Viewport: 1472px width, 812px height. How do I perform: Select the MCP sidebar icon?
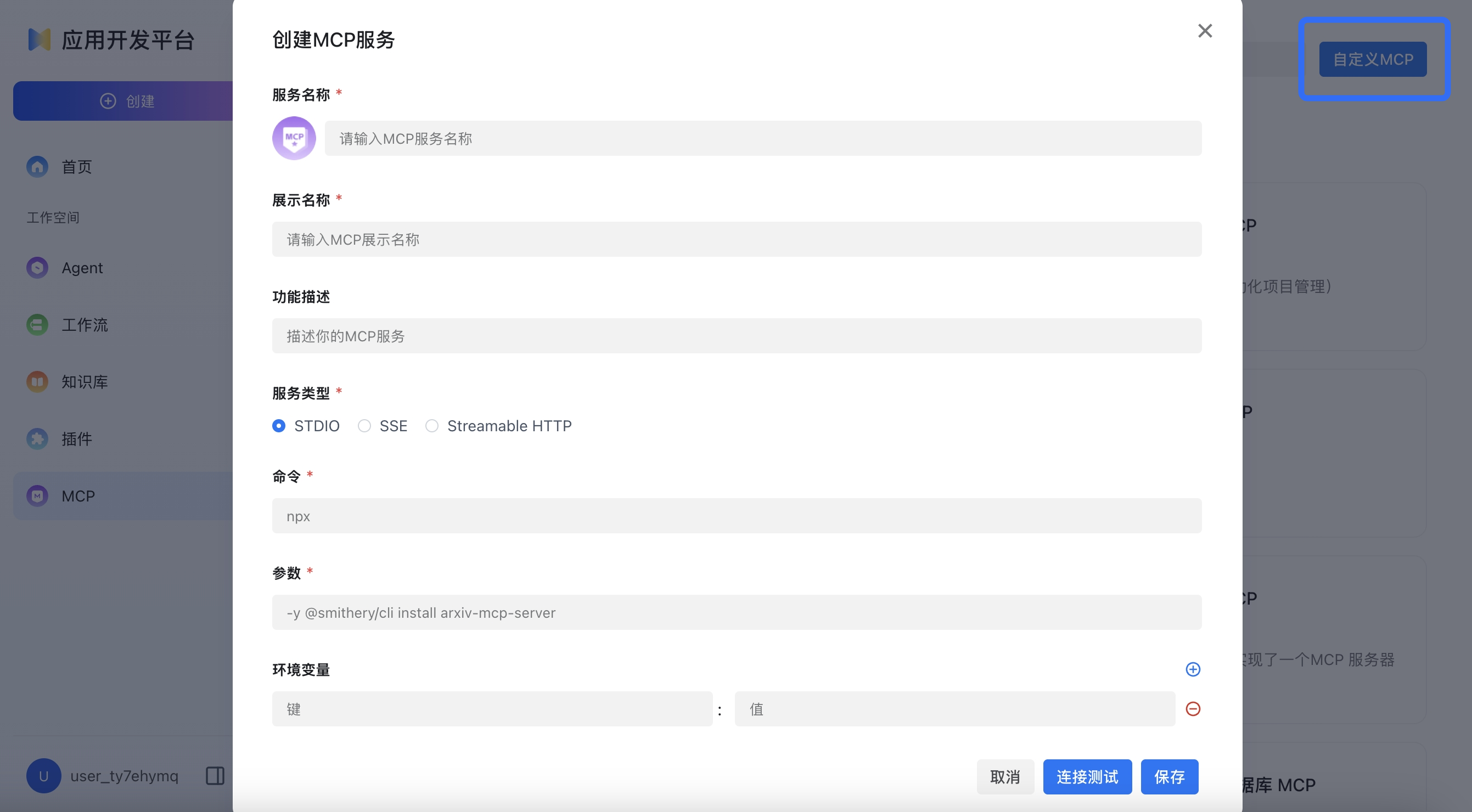pos(37,495)
